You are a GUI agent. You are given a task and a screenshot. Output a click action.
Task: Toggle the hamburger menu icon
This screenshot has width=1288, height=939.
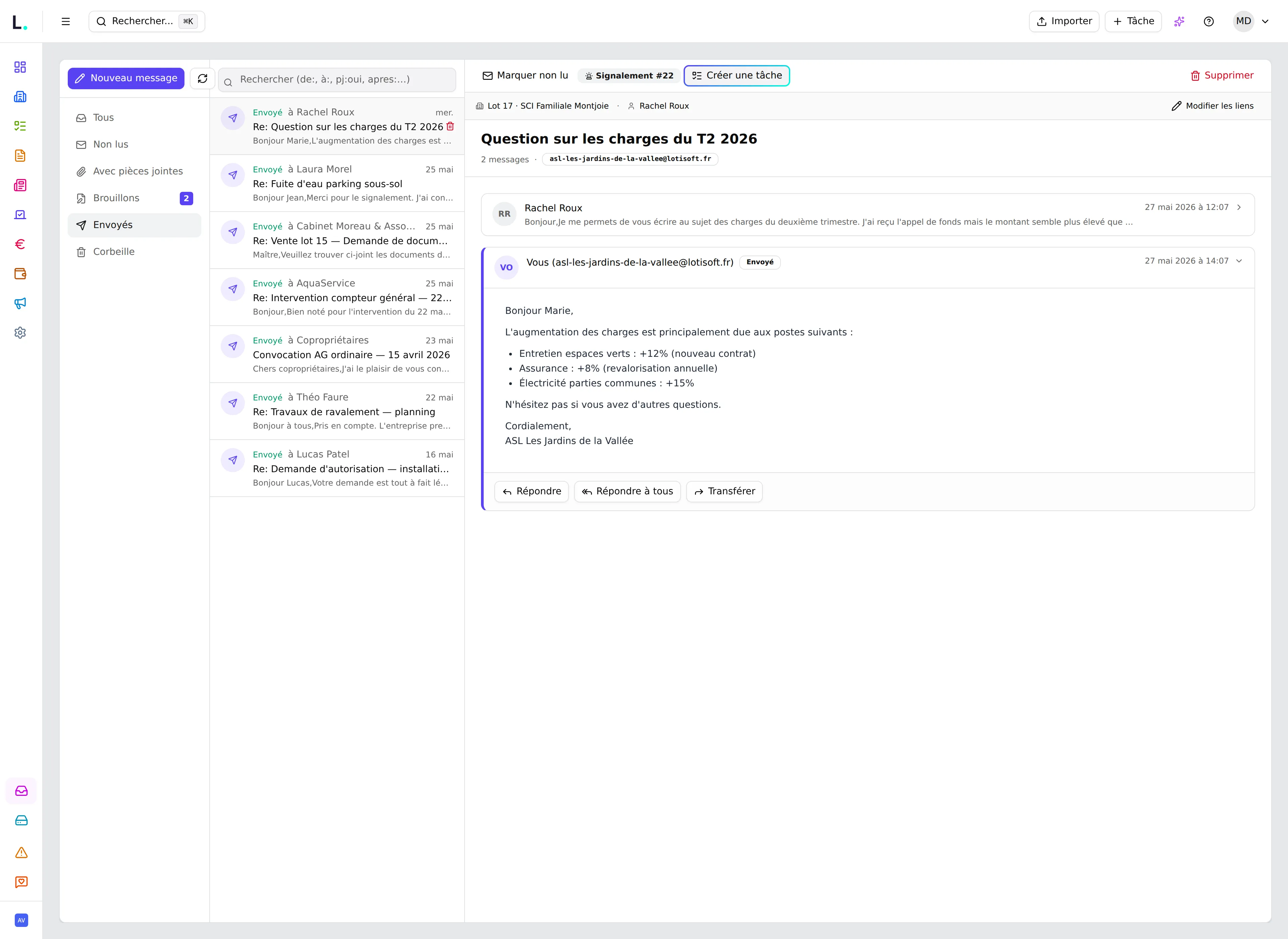[x=66, y=21]
